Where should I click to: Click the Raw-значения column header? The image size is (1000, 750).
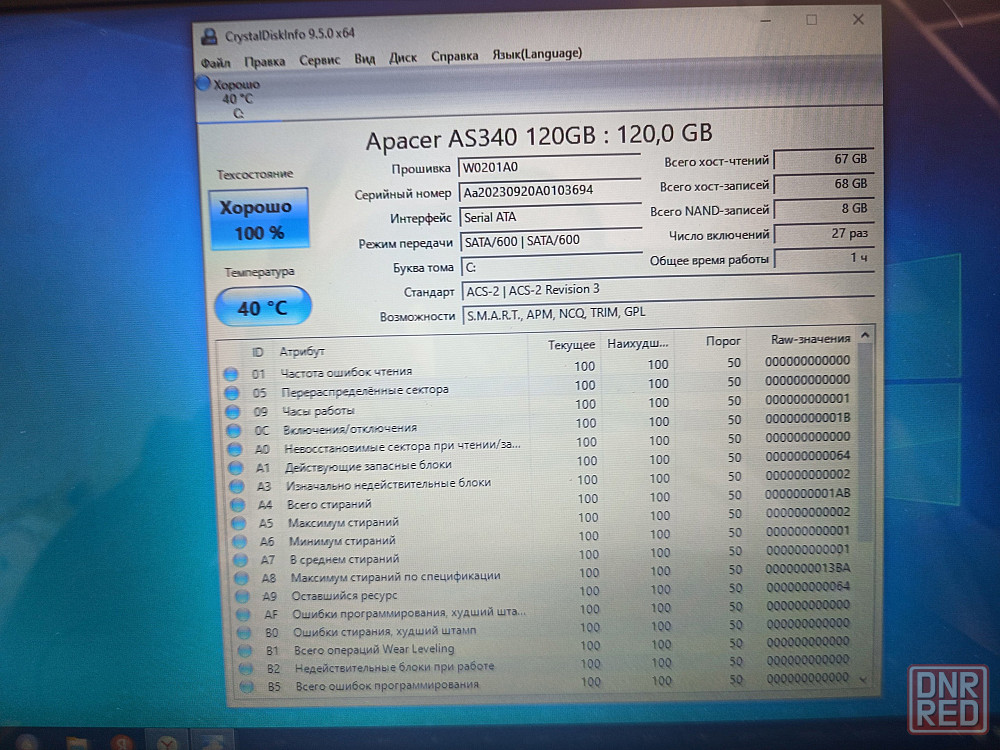[x=810, y=339]
